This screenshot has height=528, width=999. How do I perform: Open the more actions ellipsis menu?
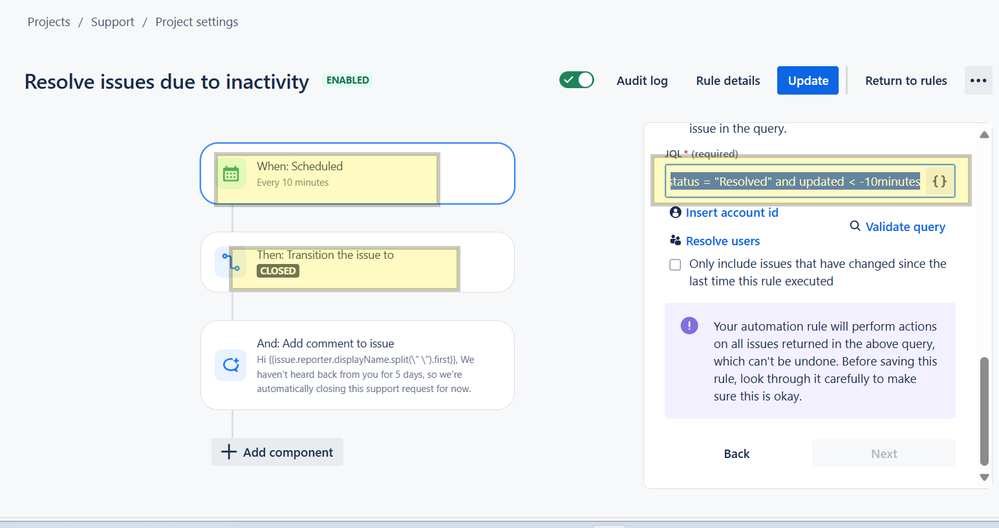978,81
